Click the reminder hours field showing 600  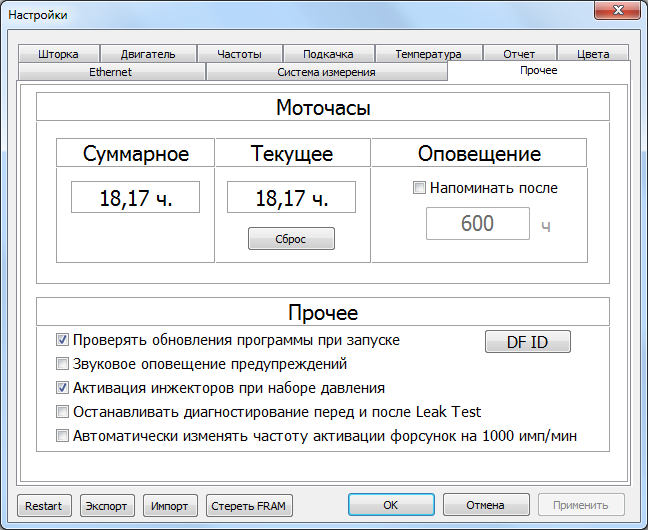pos(478,224)
